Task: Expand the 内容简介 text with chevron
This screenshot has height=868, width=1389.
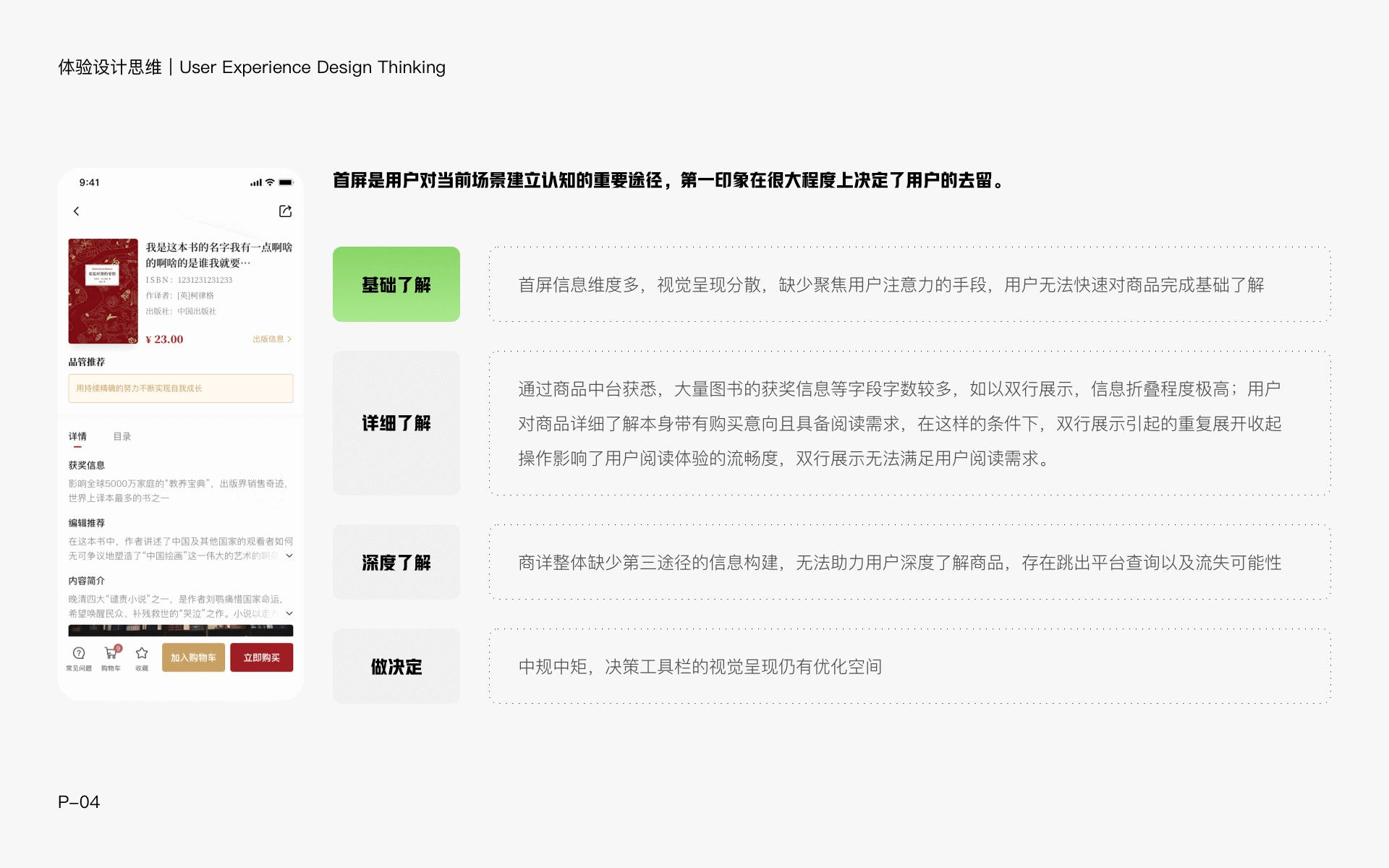Action: 289,613
